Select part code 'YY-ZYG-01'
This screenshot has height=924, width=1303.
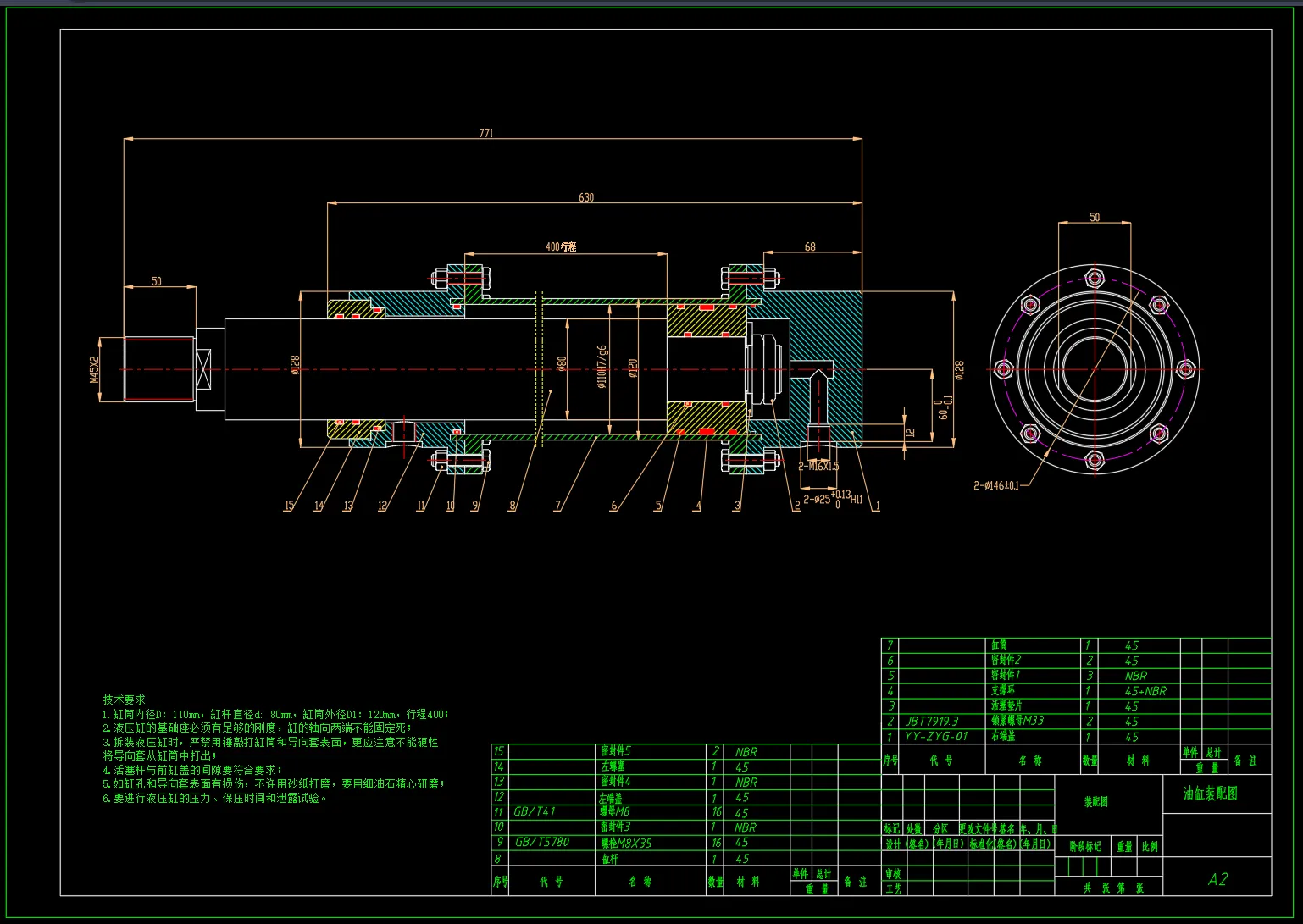(x=936, y=737)
